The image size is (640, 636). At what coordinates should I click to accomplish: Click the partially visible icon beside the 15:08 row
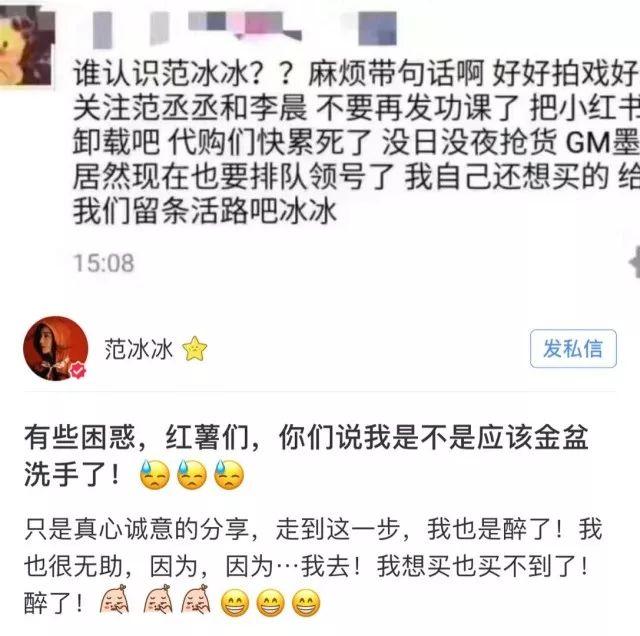tap(634, 262)
